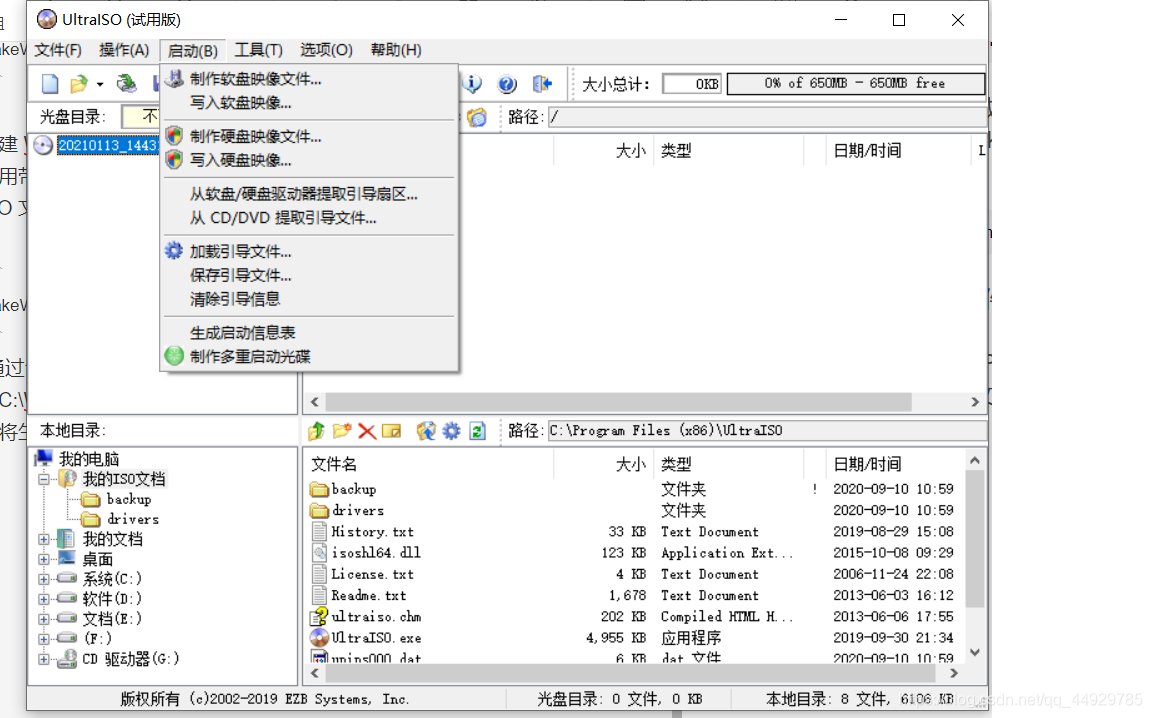Click the local path field C:\Program Files (x86)\UltraISO

pos(766,431)
